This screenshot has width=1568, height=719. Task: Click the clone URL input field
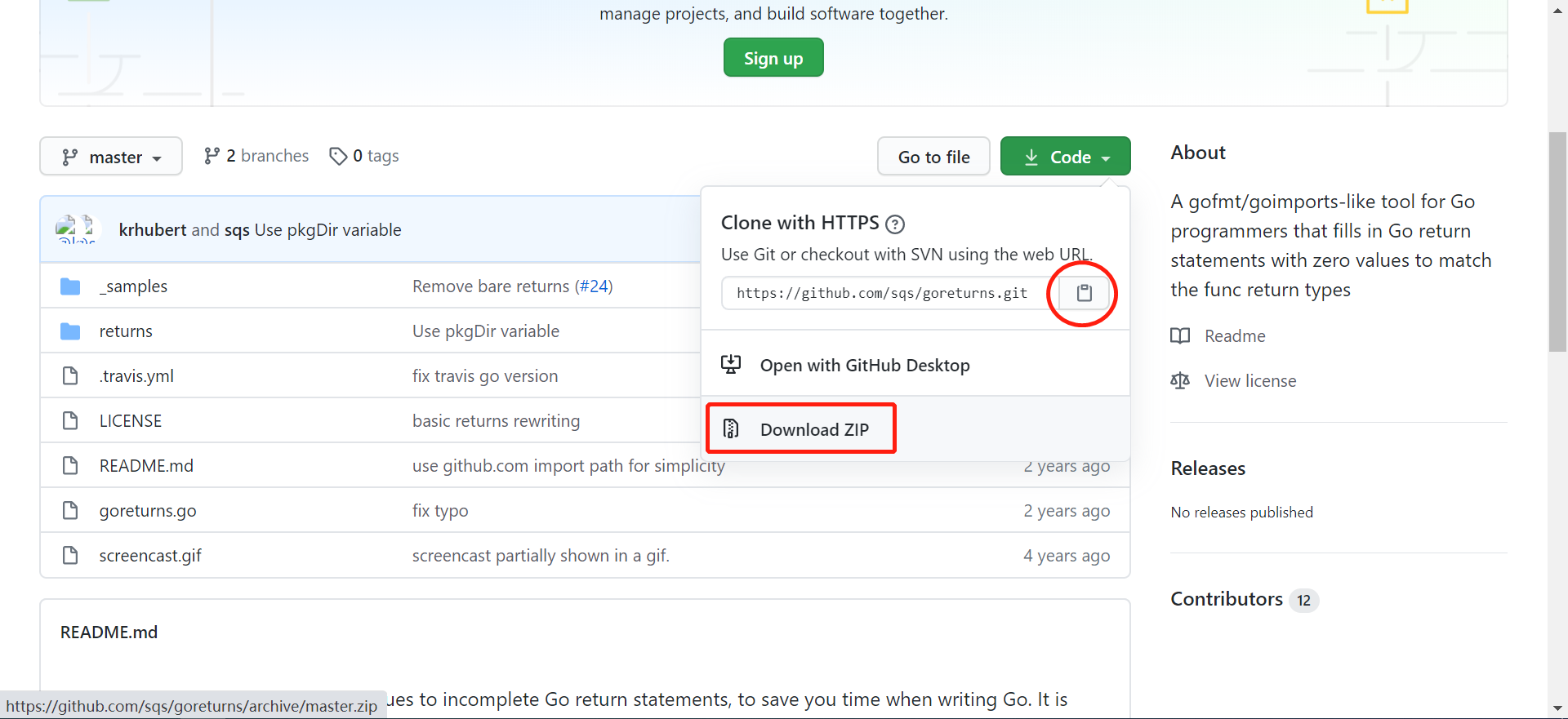(x=889, y=293)
